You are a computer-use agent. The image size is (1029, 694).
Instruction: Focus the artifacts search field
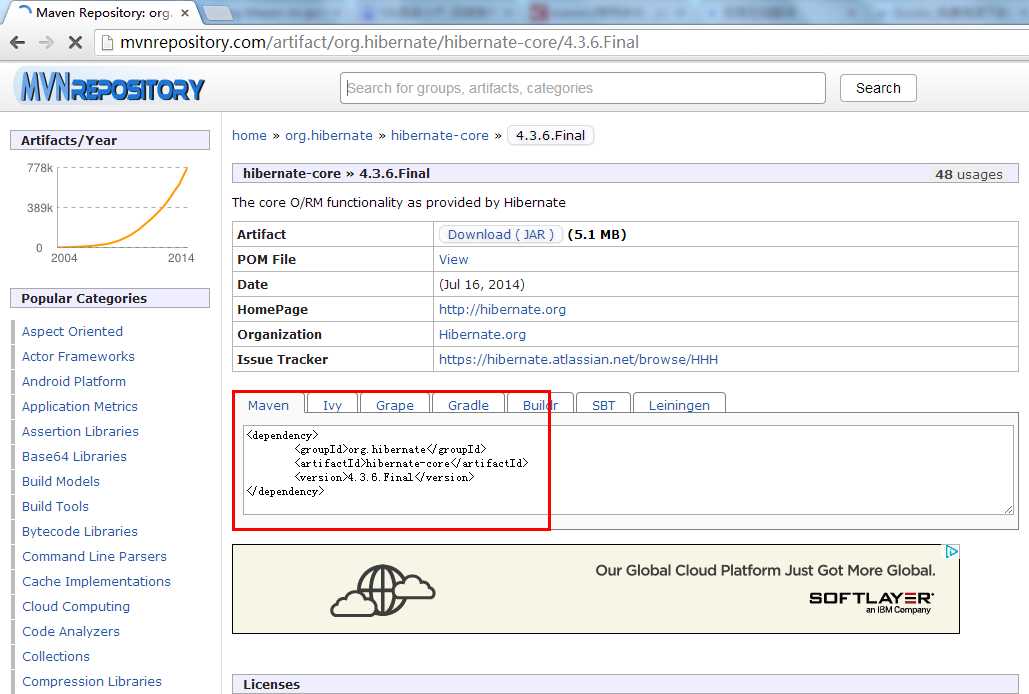tap(582, 88)
